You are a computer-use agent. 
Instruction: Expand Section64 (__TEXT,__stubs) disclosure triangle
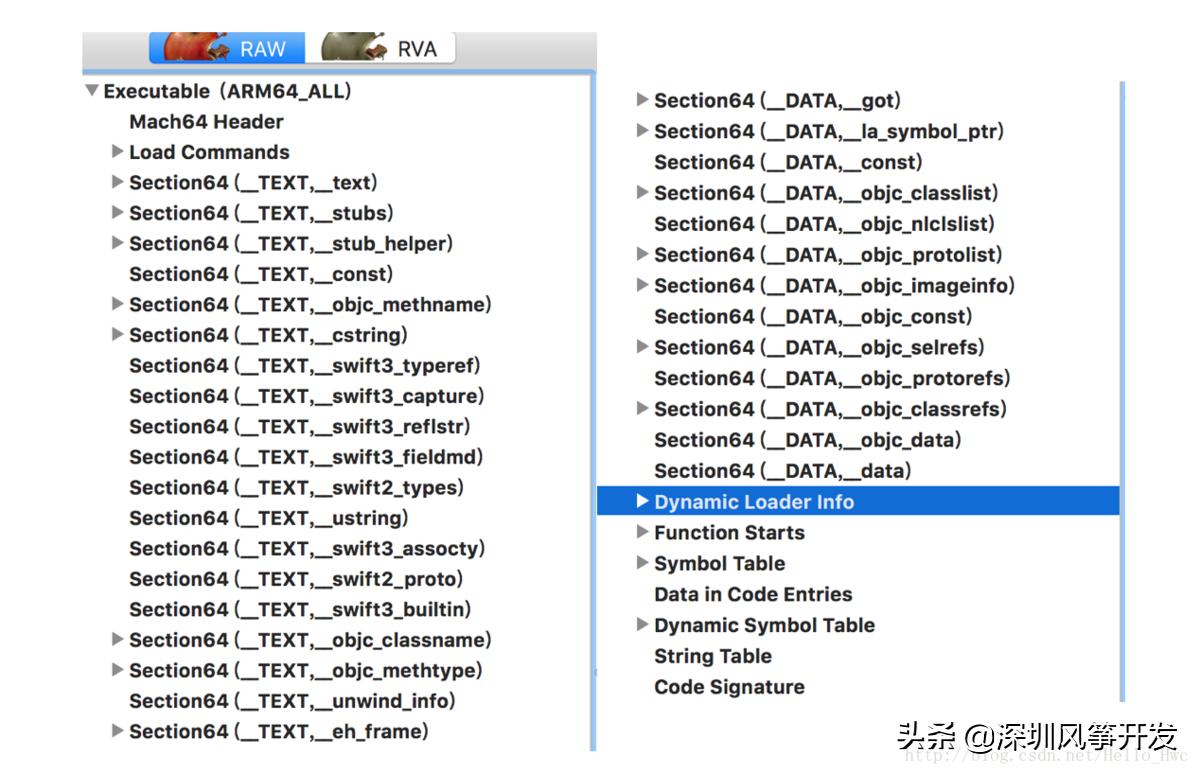tap(117, 213)
